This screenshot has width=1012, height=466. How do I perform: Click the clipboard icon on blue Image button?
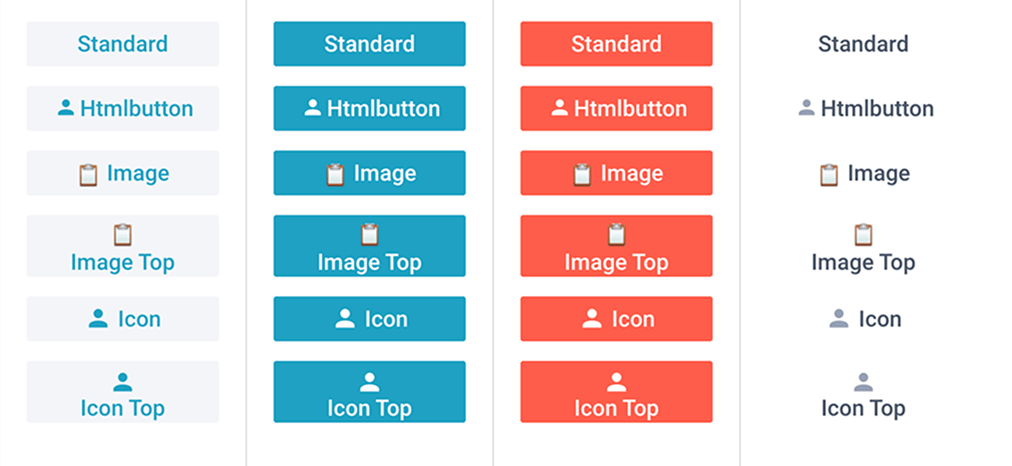coord(335,174)
